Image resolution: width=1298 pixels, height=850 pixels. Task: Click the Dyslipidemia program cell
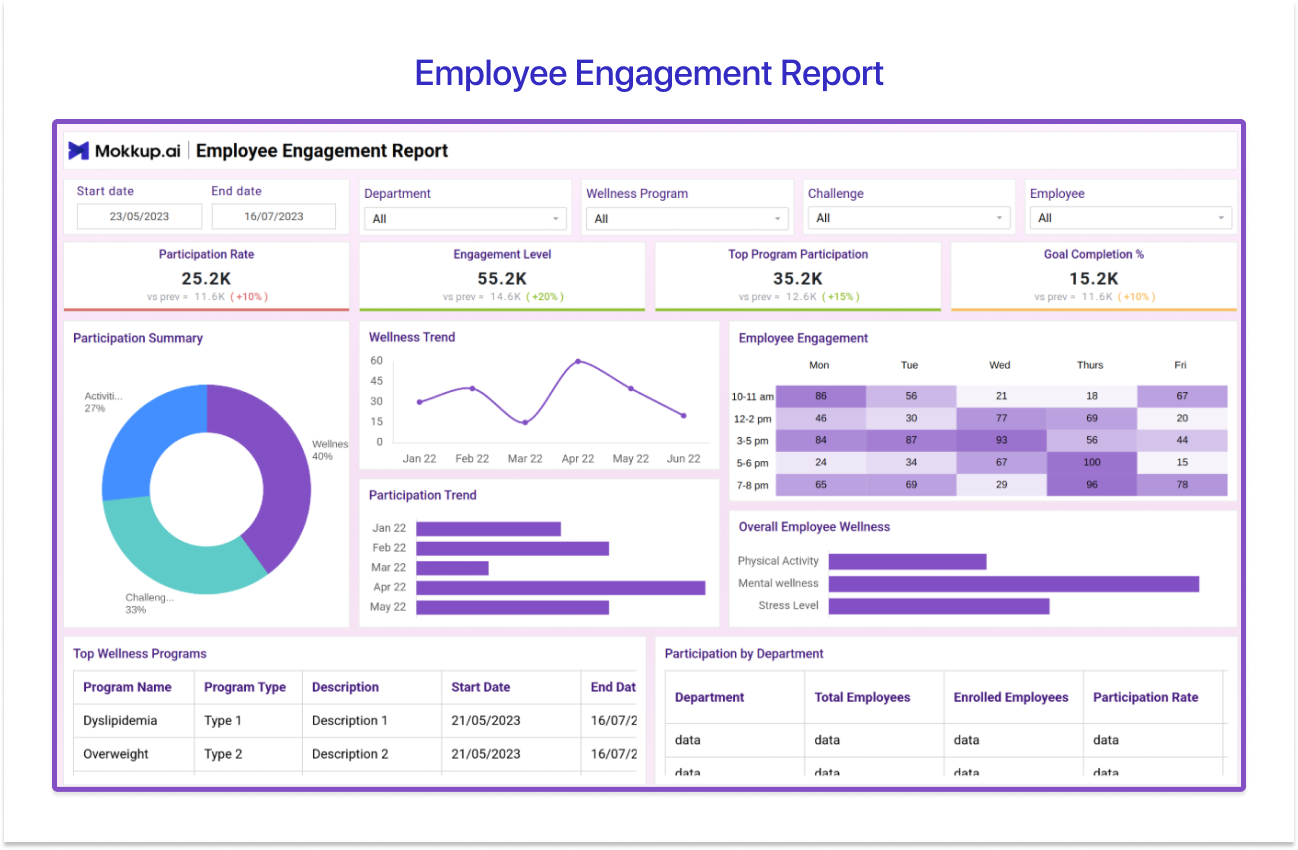[120, 721]
